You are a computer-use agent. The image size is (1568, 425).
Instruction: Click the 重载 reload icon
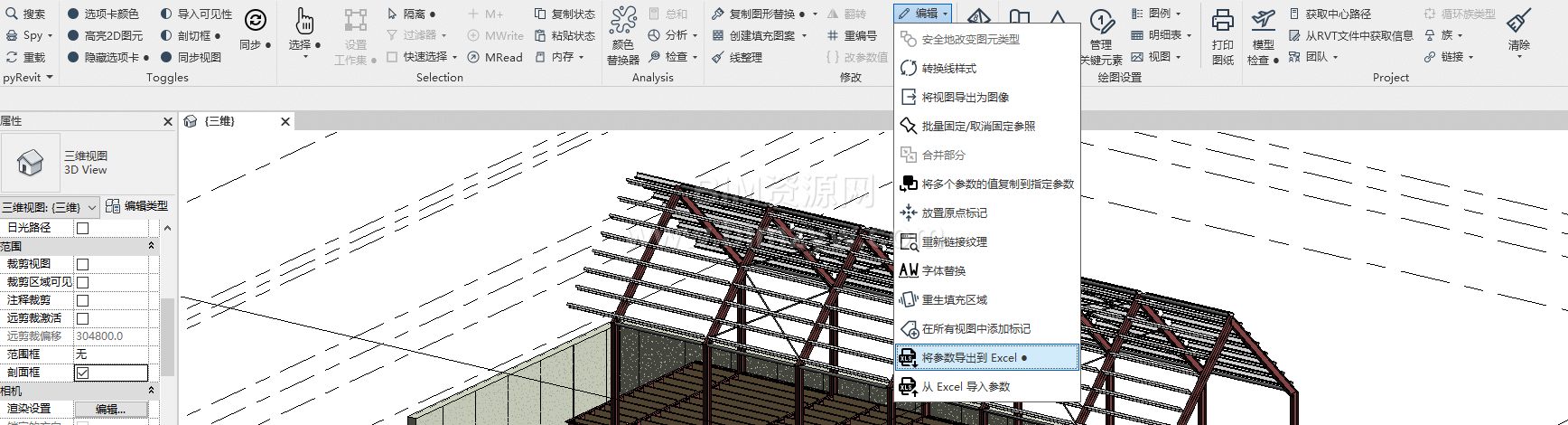pos(12,57)
